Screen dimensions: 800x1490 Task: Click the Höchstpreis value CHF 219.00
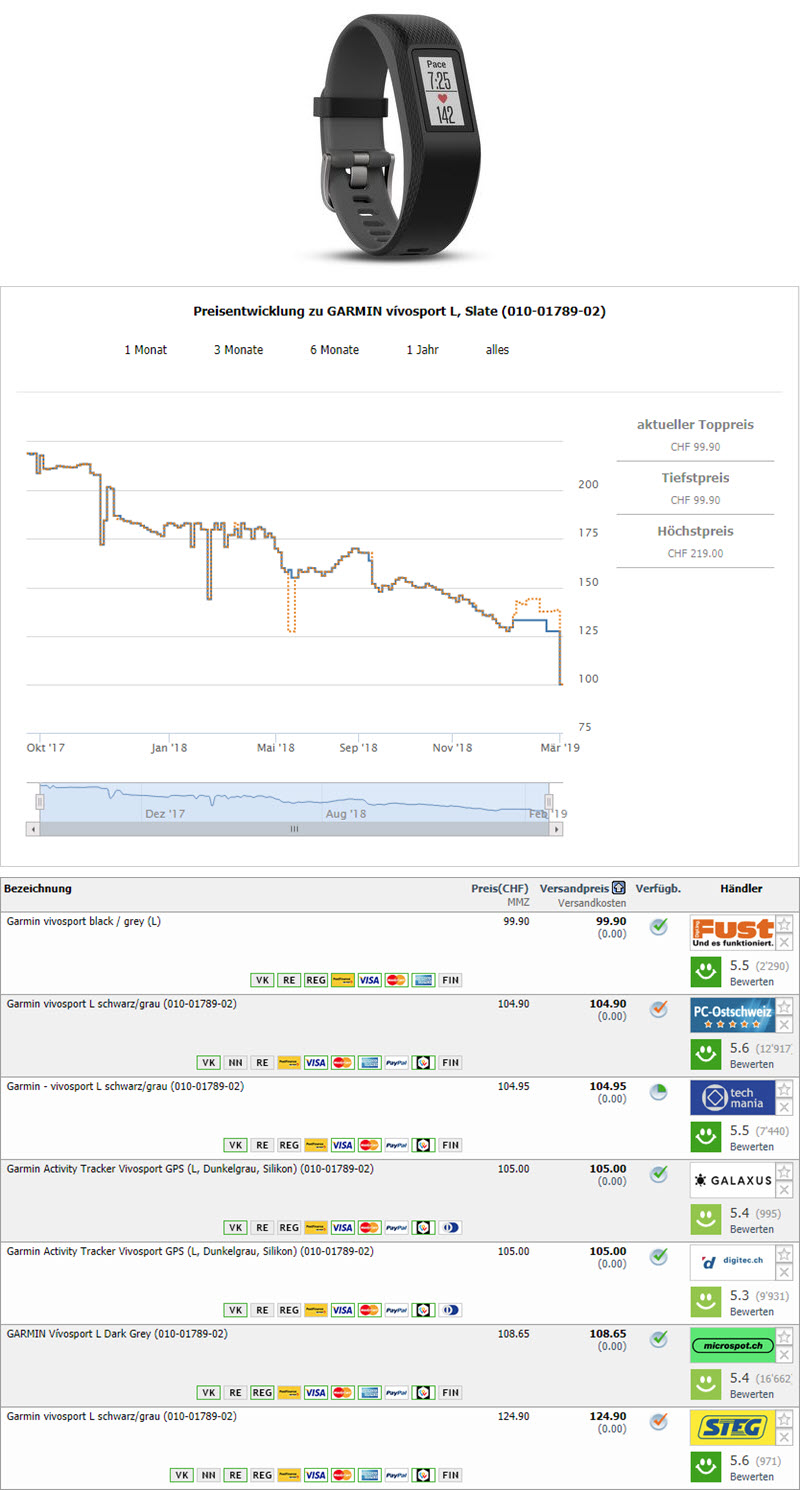(695, 553)
